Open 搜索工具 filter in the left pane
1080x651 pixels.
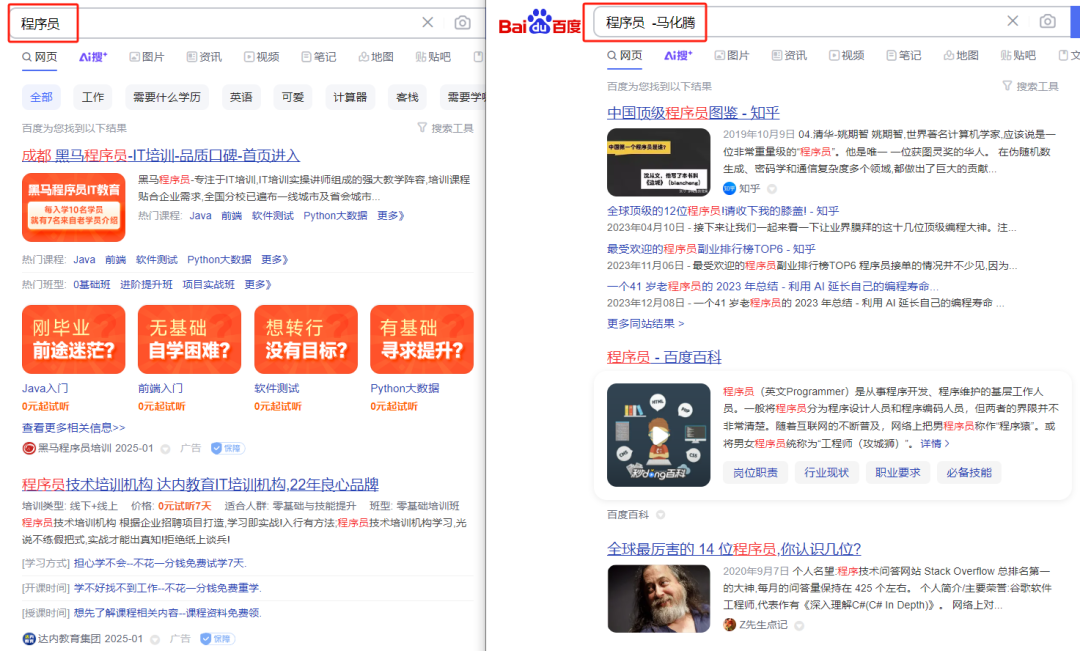pyautogui.click(x=445, y=128)
